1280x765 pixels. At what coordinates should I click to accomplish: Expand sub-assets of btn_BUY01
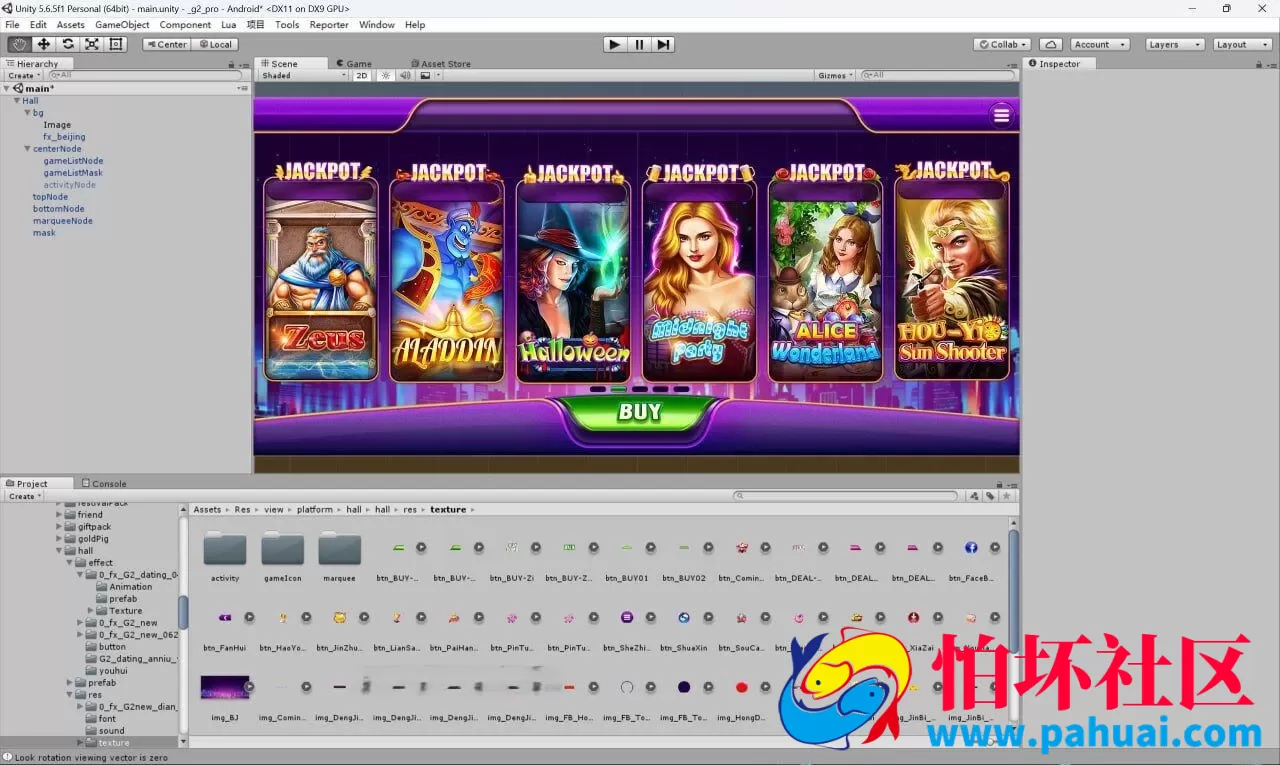click(x=650, y=548)
